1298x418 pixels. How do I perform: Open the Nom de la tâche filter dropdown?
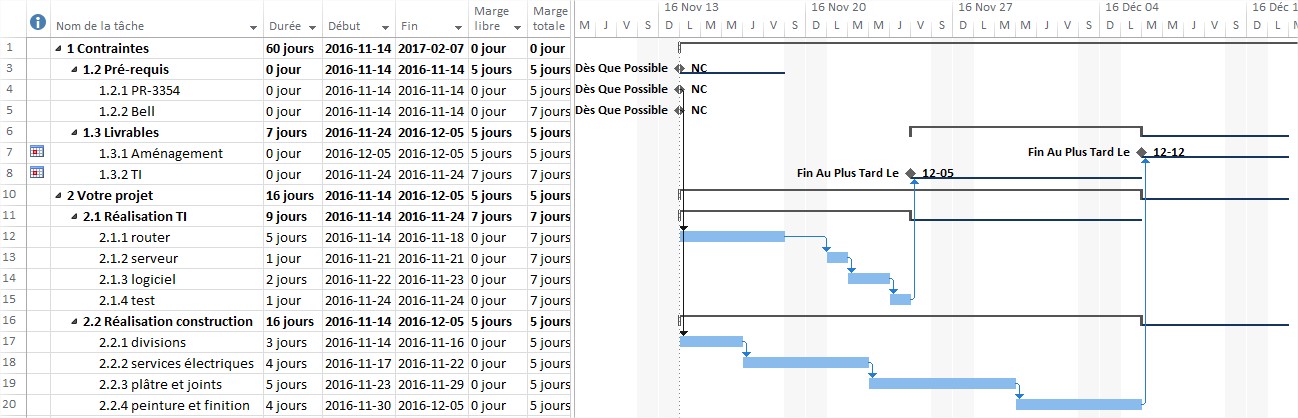click(x=256, y=27)
